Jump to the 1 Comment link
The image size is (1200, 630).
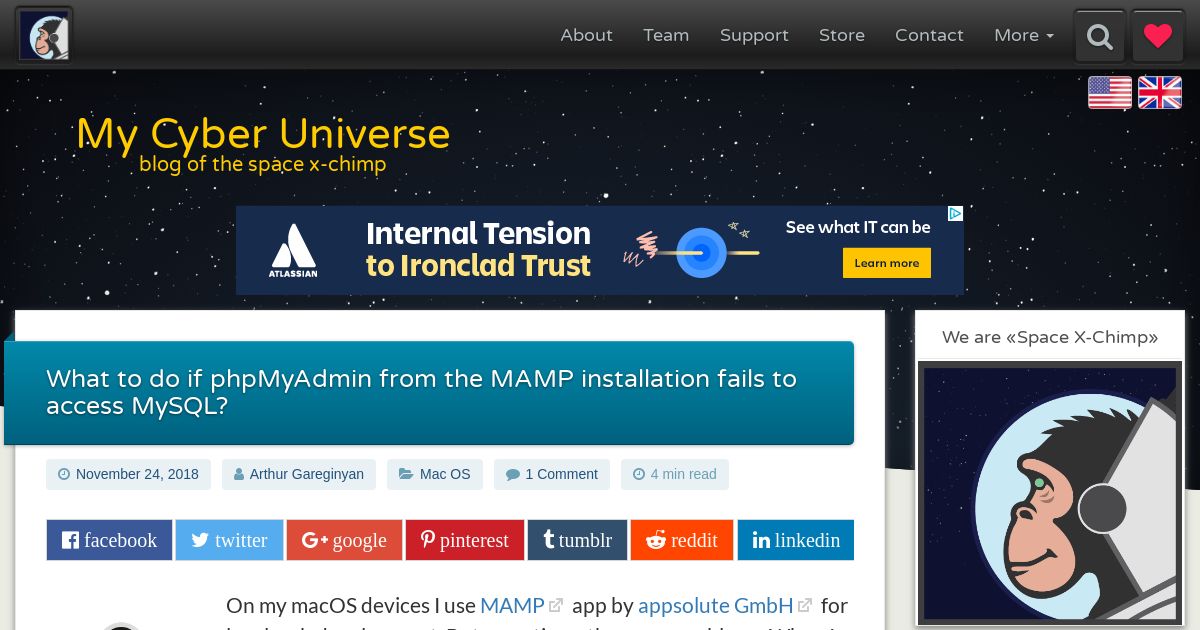pos(552,474)
